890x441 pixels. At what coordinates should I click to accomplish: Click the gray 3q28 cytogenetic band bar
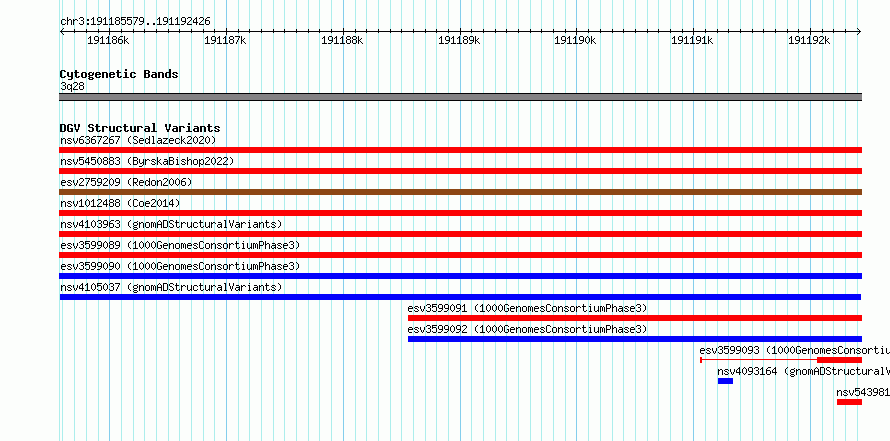tap(460, 97)
